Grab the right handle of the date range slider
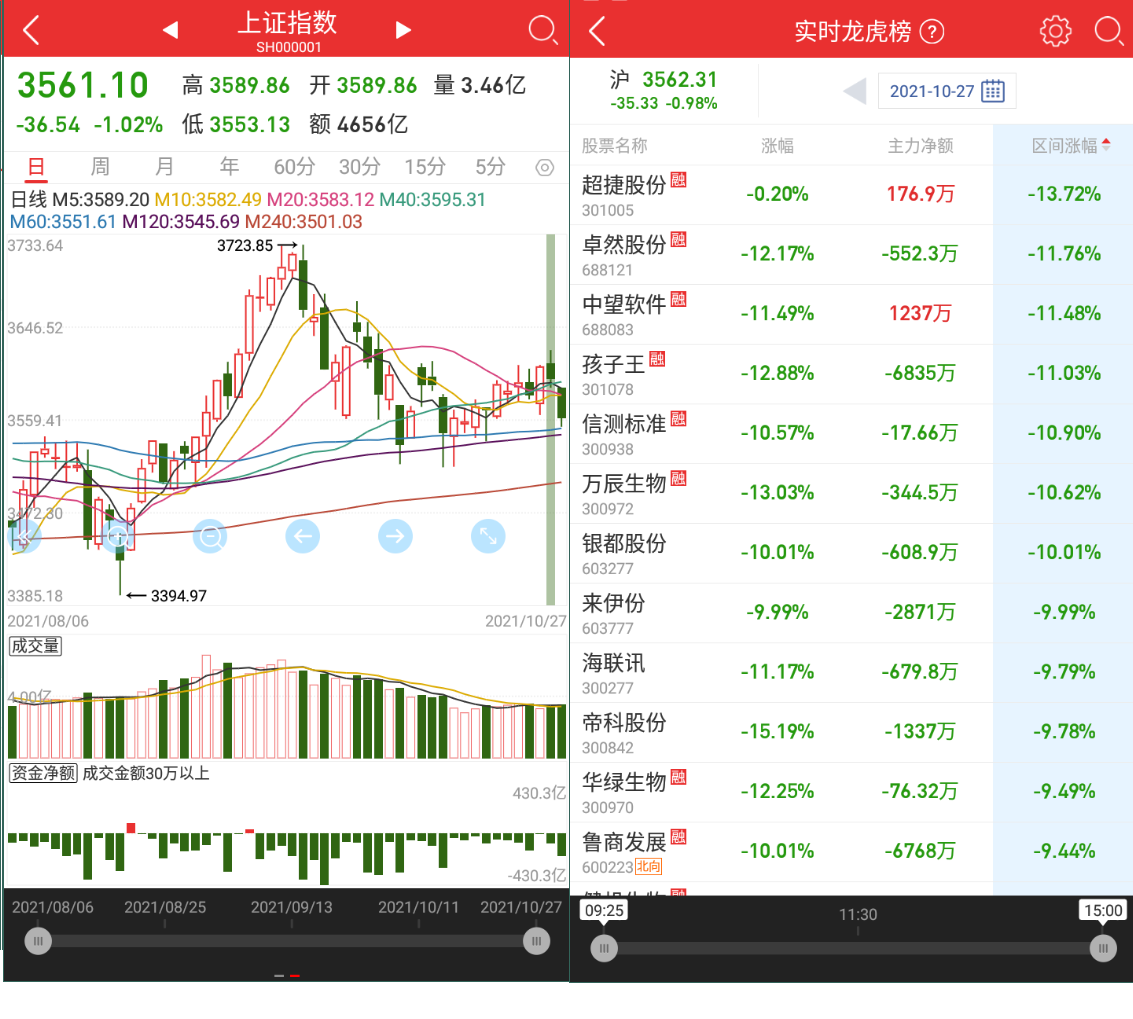This screenshot has width=1133, height=1019. (536, 941)
